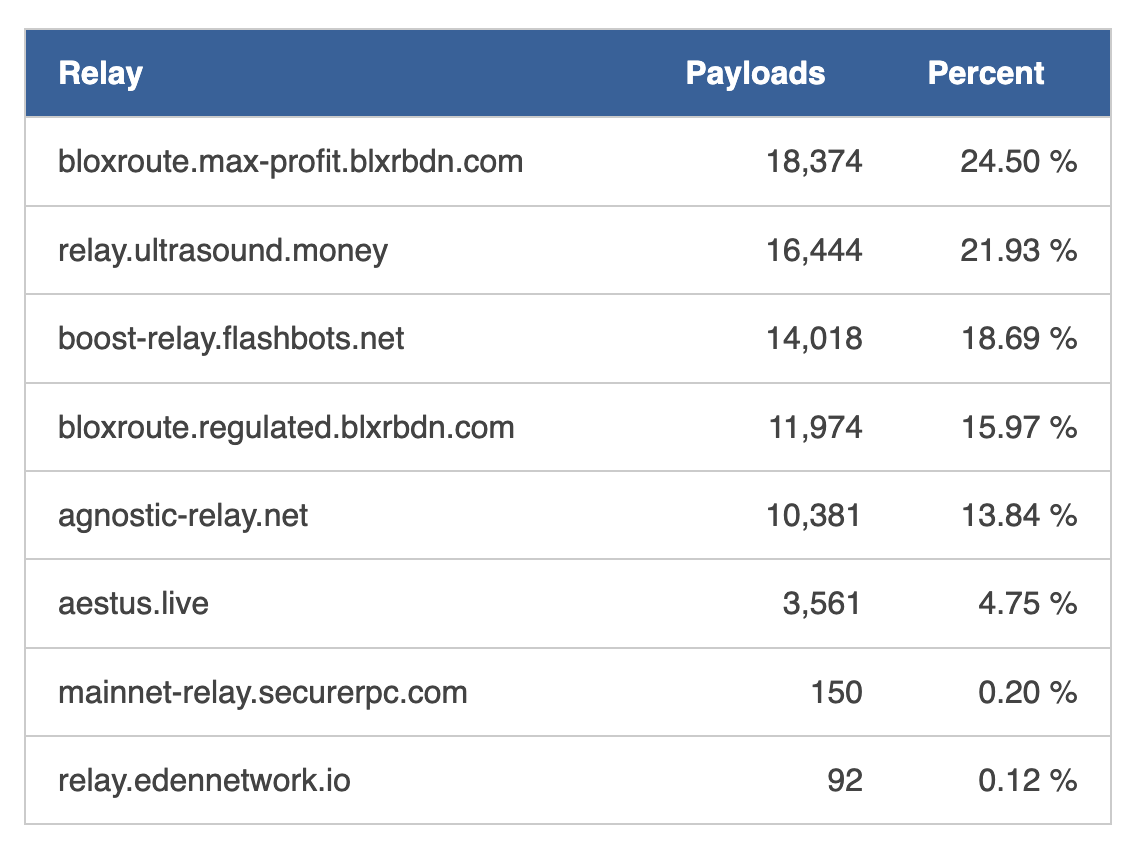Click mainnet-relay.securerpc.com relay name
The image size is (1138, 844).
(x=263, y=692)
